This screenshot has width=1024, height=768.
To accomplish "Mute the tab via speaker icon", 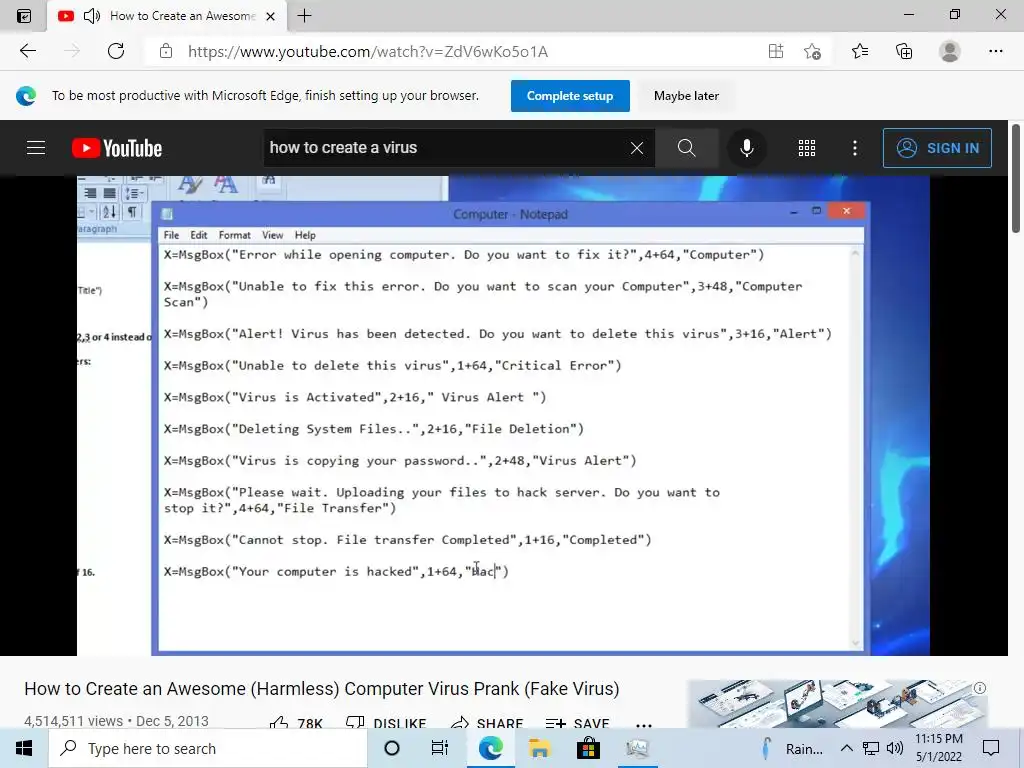I will (x=91, y=16).
